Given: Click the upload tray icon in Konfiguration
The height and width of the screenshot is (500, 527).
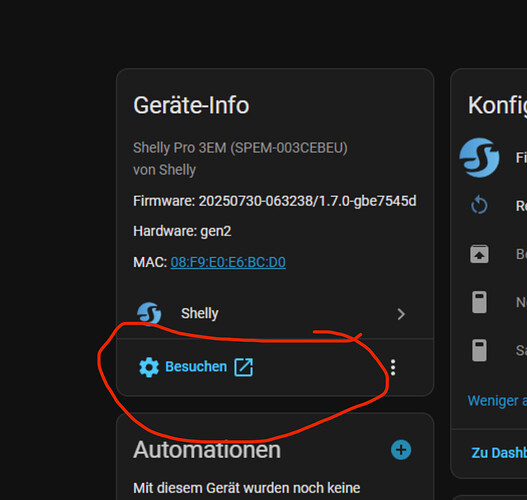Looking at the screenshot, I should [479, 254].
